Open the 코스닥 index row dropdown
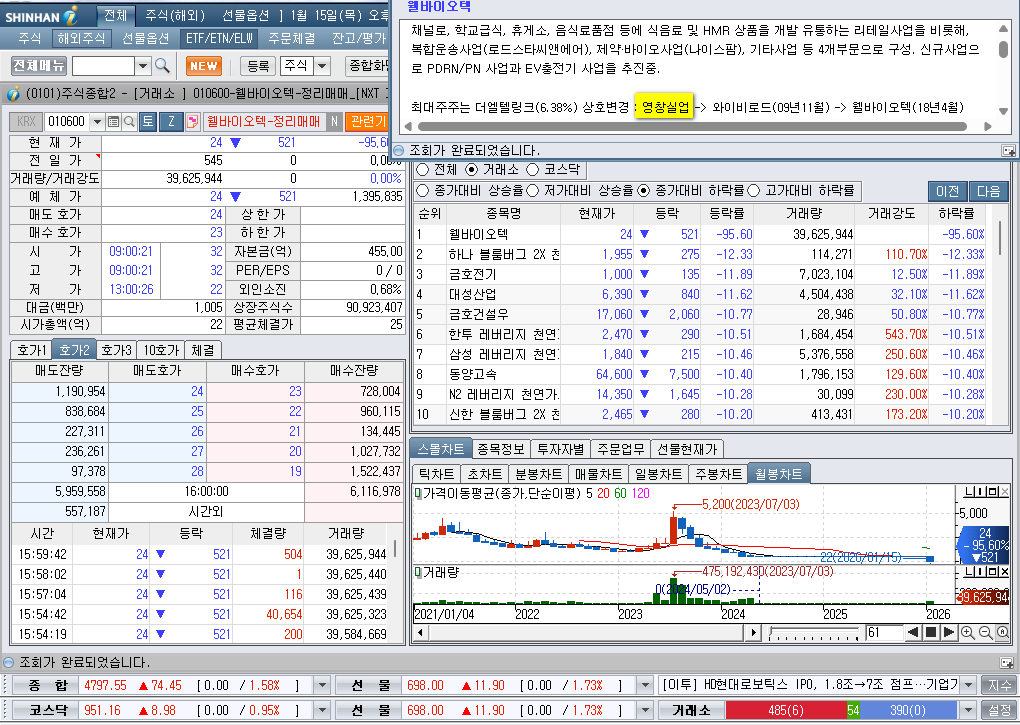 coord(321,710)
